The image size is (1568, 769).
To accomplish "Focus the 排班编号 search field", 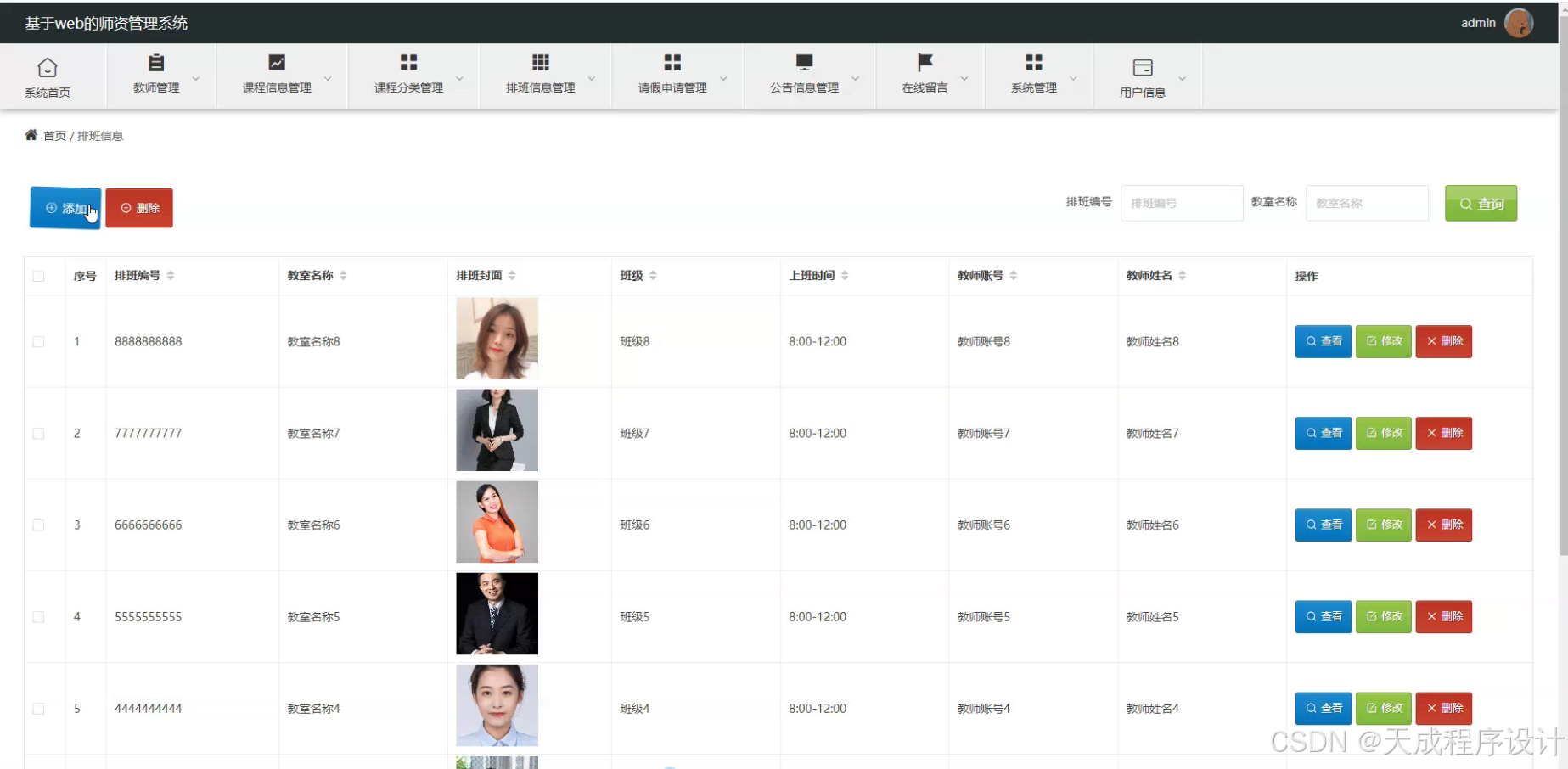I will point(1182,204).
